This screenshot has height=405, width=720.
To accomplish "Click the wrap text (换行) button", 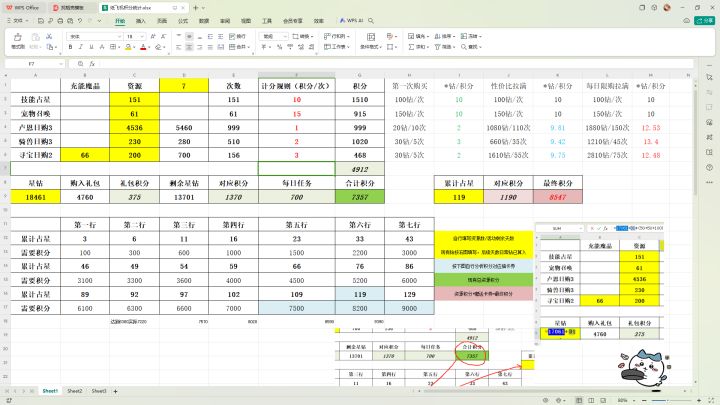I will tap(237, 36).
